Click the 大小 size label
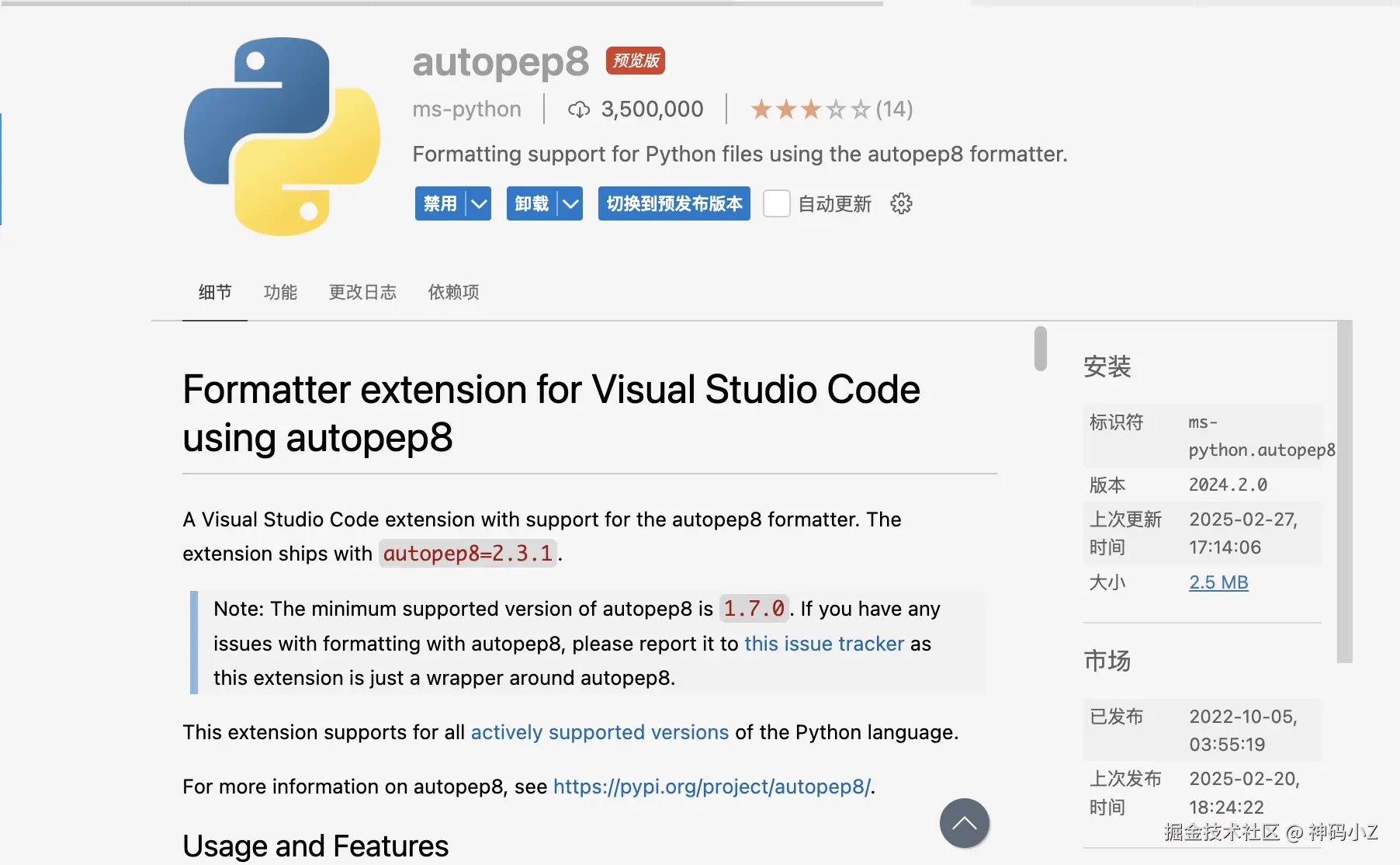This screenshot has width=1400, height=865. point(1107,582)
